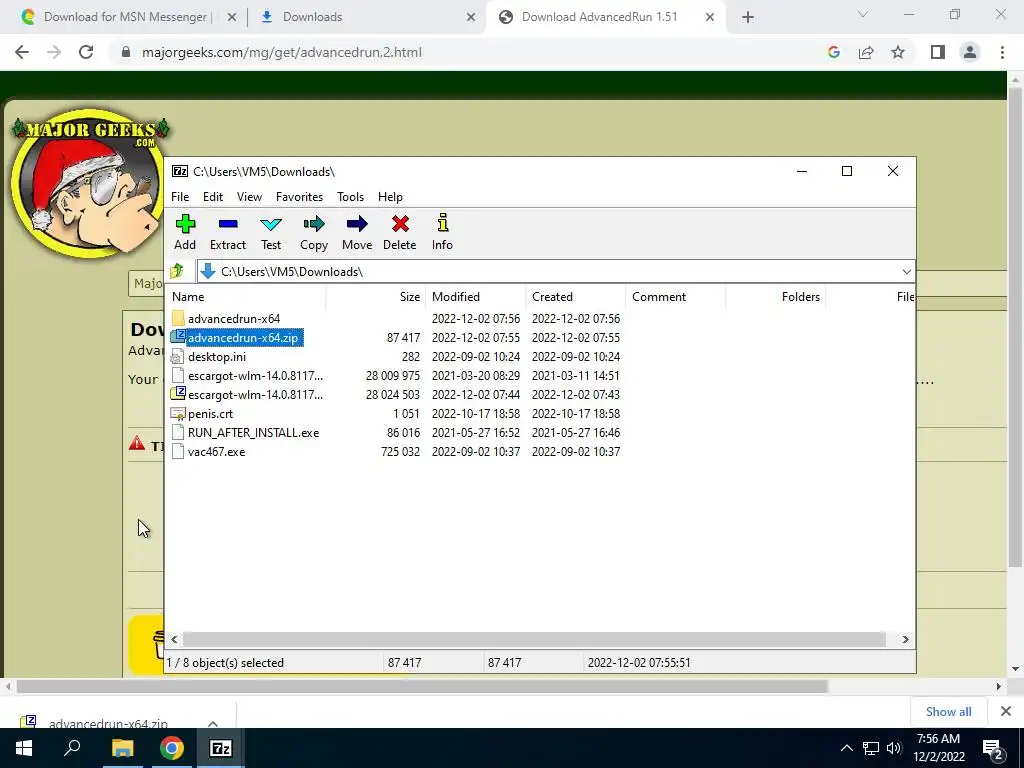Expand the 7-Zip address path dropdown
This screenshot has width=1024, height=768.
(906, 272)
